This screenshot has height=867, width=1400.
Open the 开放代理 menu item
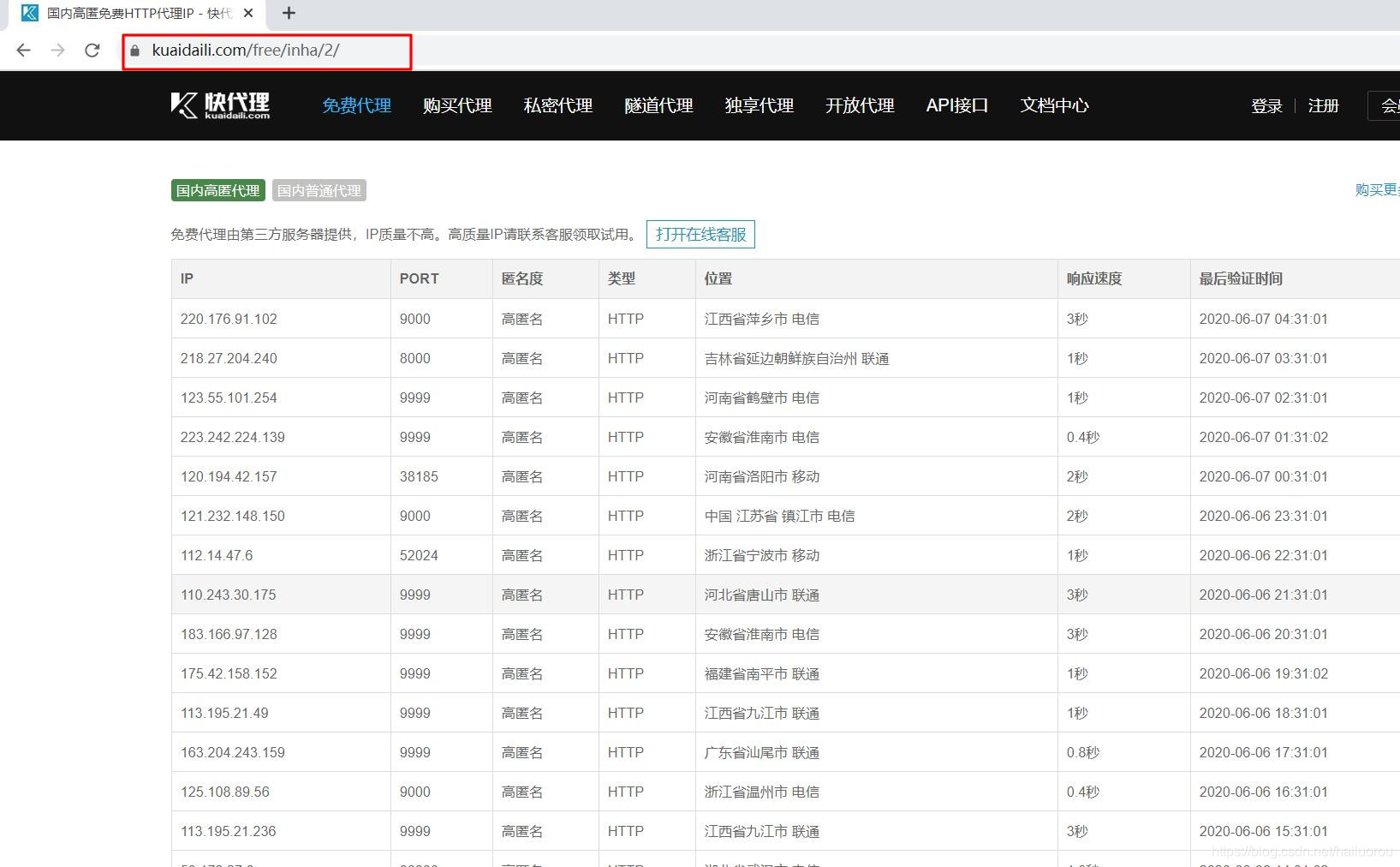tap(860, 105)
